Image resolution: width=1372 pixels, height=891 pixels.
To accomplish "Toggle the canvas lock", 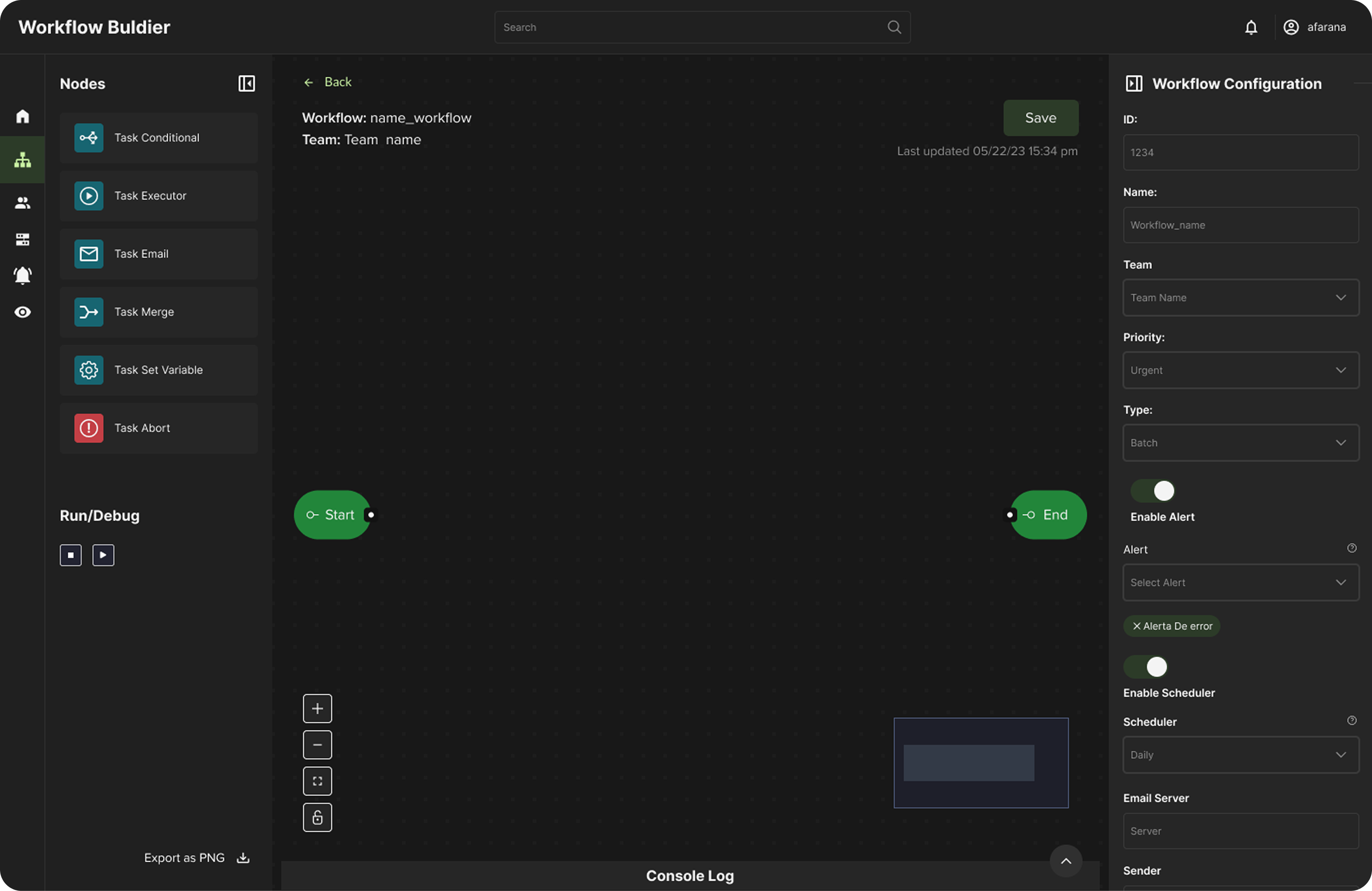I will coord(318,817).
